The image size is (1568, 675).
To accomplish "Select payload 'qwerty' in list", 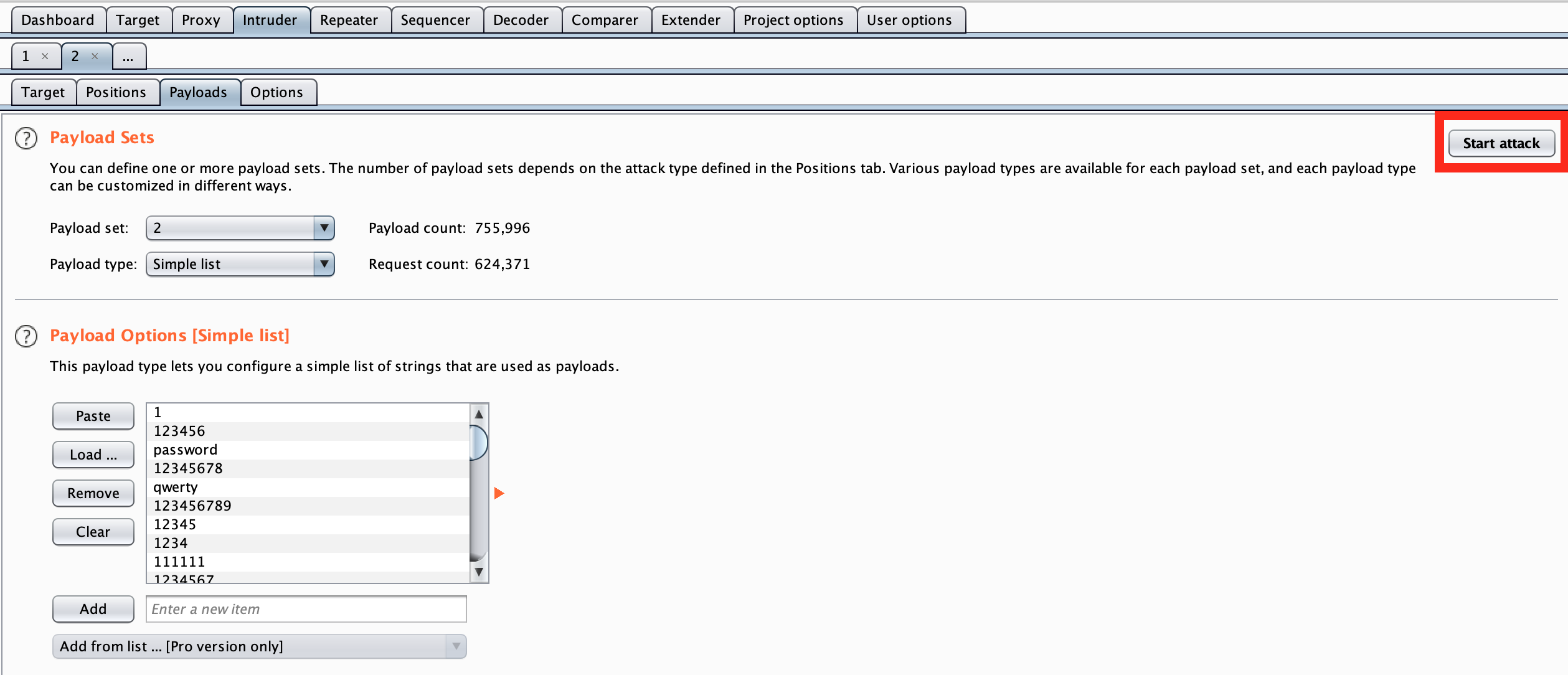I will point(308,487).
